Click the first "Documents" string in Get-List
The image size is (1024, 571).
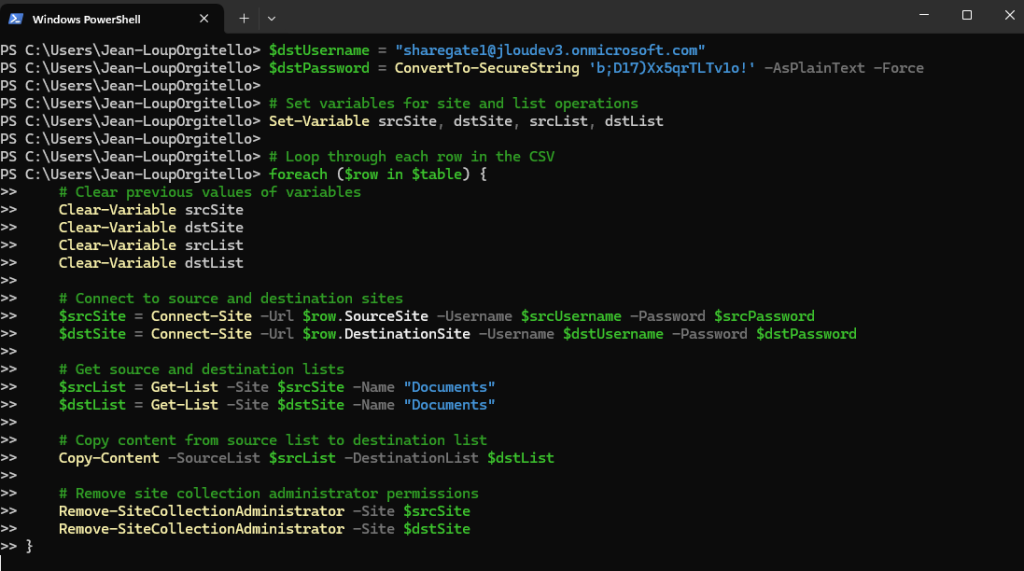click(449, 387)
